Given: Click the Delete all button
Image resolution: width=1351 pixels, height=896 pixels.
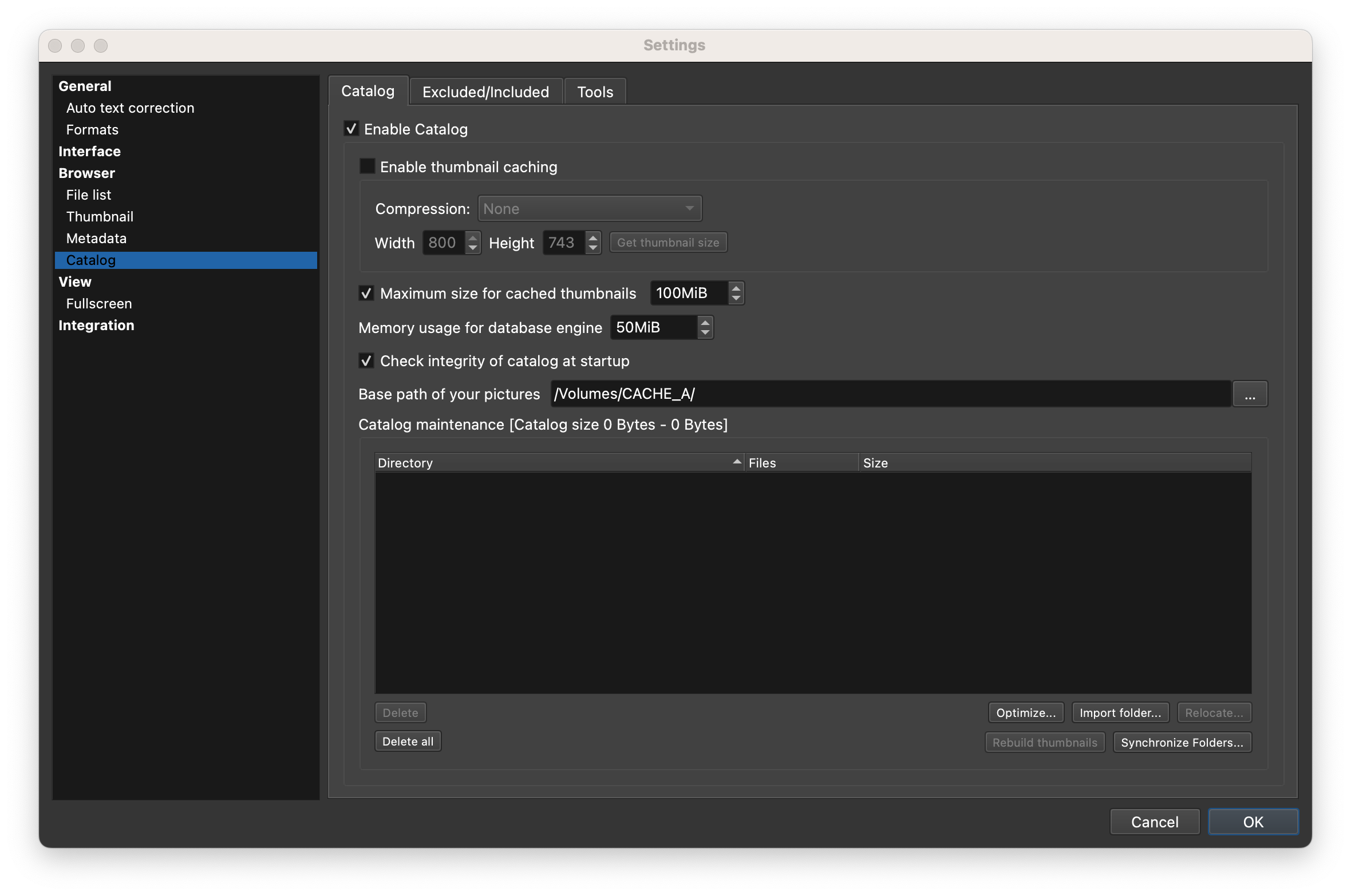Looking at the screenshot, I should click(408, 742).
